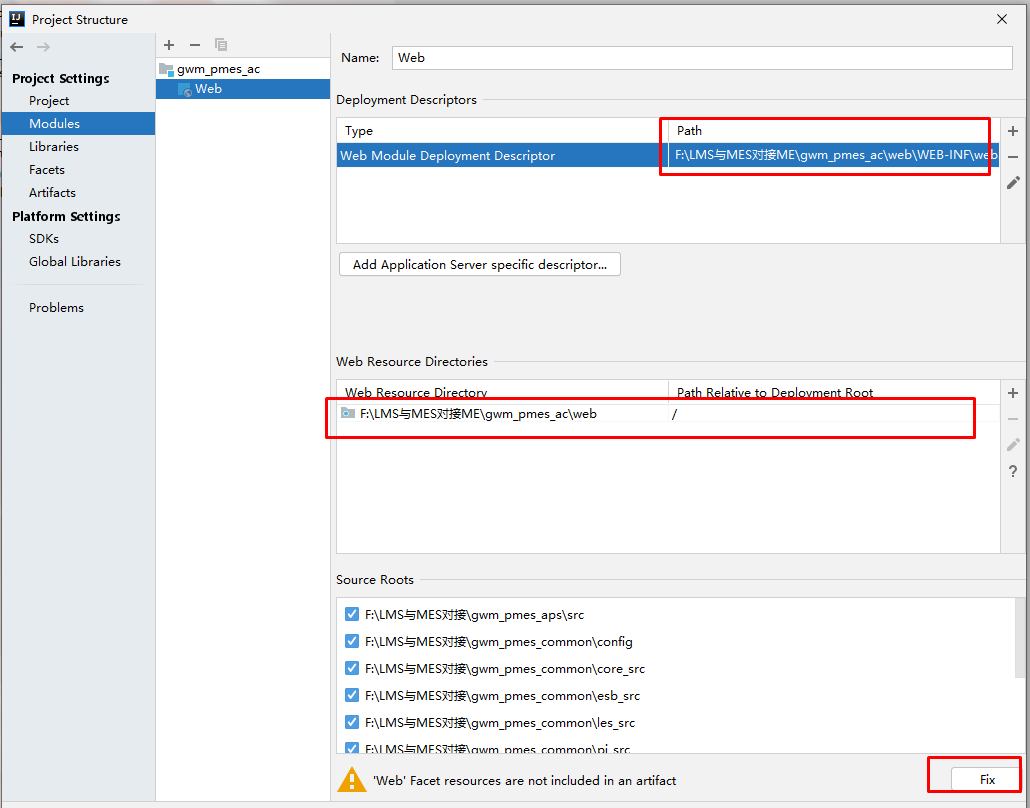Screen dimensions: 1030x808
Task: Add a deployment descriptor with plus icon
Action: [1013, 131]
